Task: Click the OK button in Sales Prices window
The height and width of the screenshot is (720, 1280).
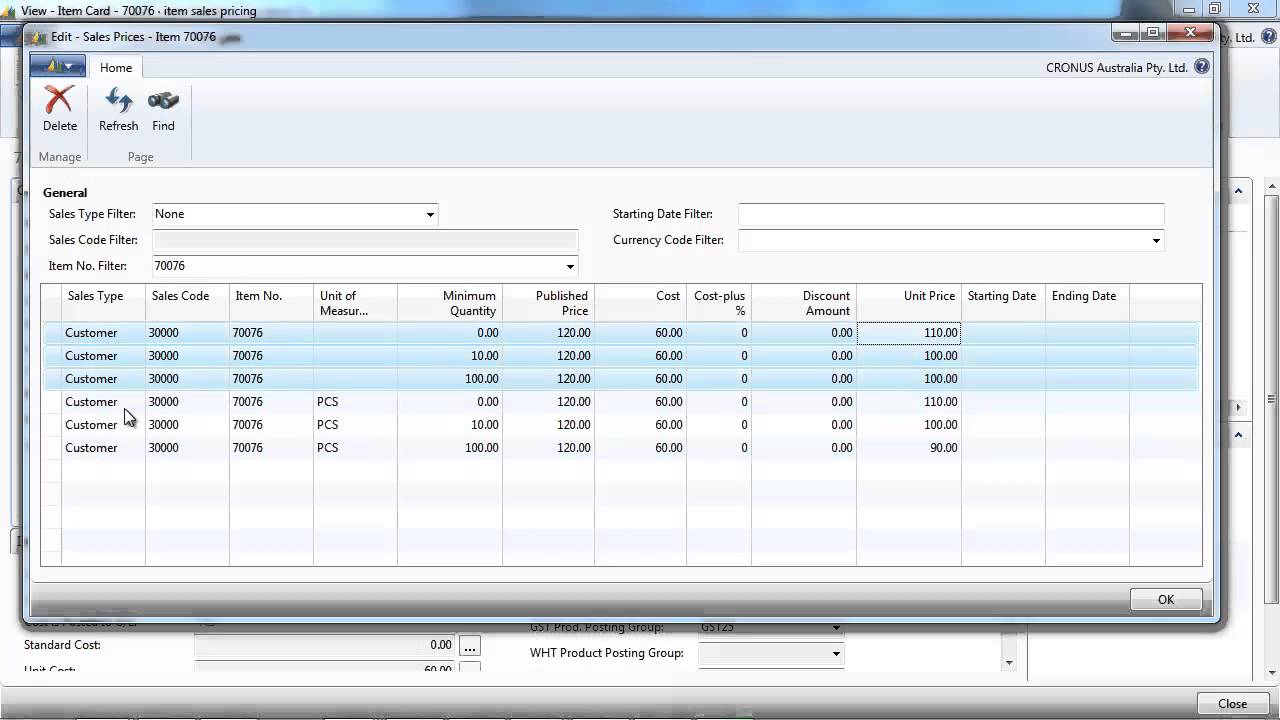Action: pyautogui.click(x=1165, y=599)
